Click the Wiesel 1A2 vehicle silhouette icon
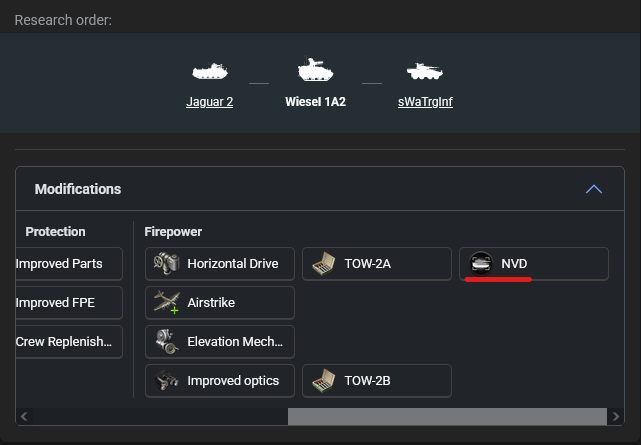641x445 pixels. point(315,69)
